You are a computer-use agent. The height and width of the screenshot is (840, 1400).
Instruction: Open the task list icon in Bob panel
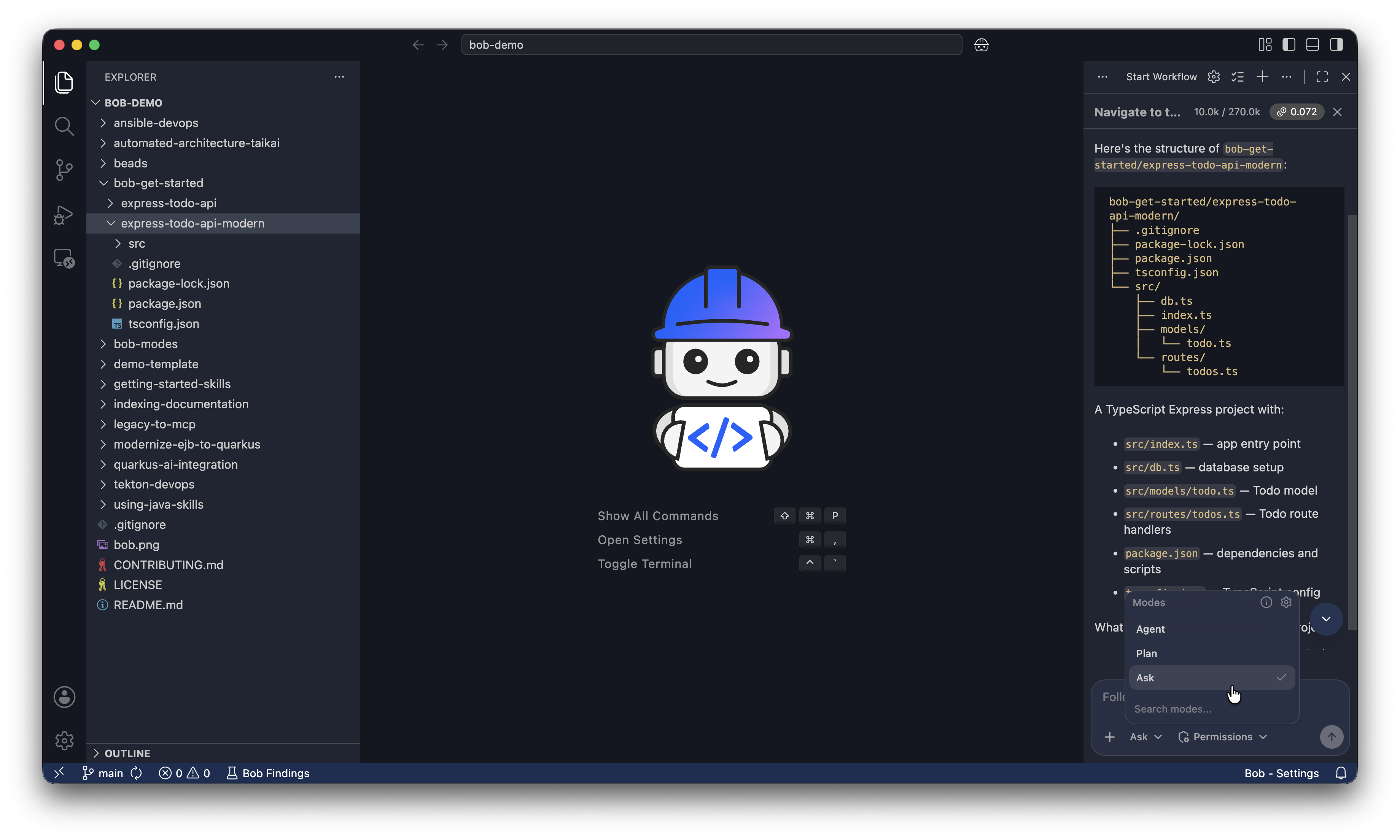[1238, 77]
